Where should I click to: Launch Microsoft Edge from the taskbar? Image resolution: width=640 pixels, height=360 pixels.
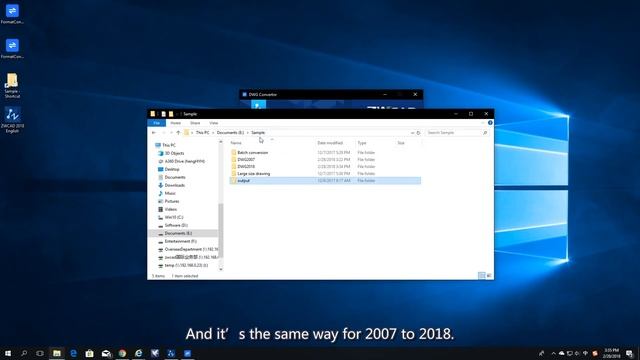tap(73, 353)
